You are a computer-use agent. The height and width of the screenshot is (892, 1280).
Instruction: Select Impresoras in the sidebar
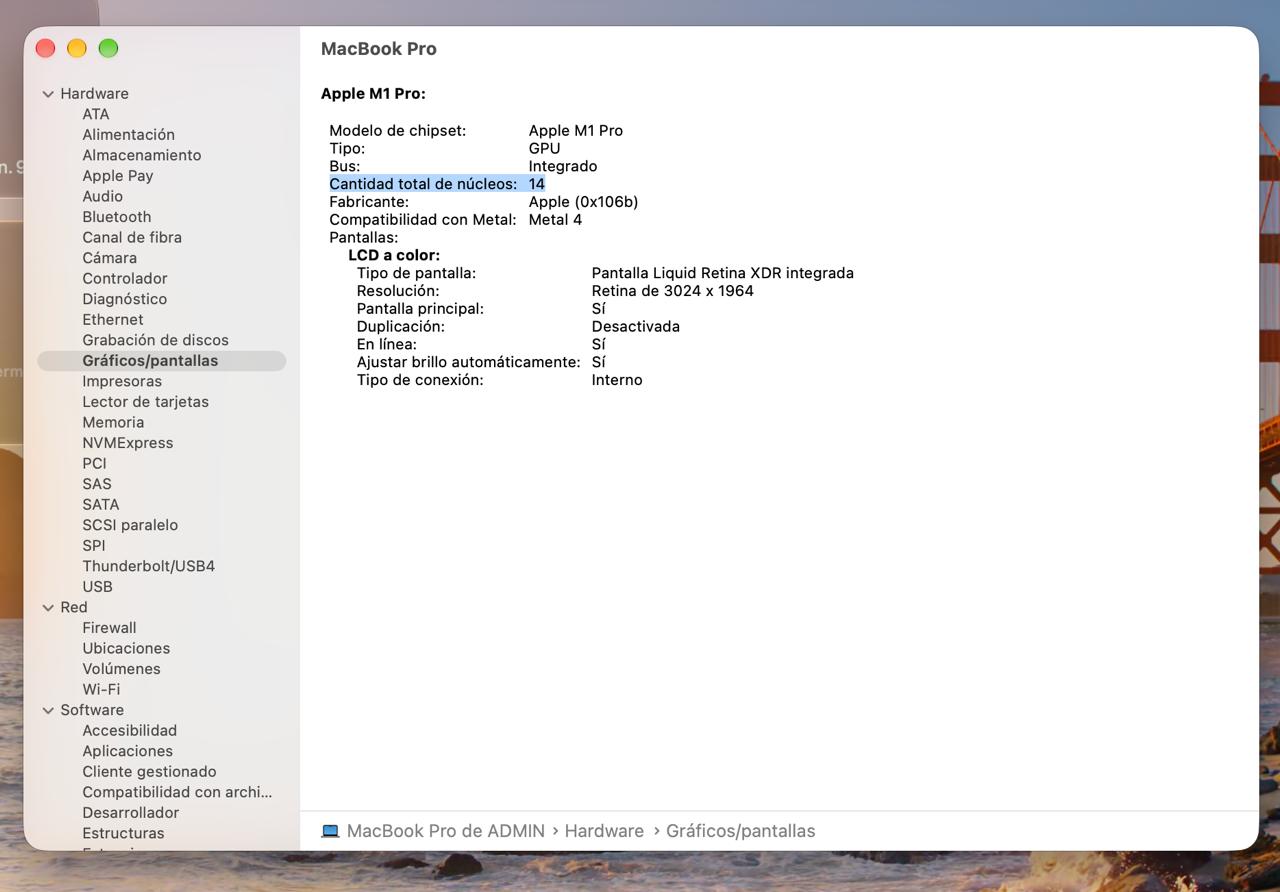coord(121,381)
